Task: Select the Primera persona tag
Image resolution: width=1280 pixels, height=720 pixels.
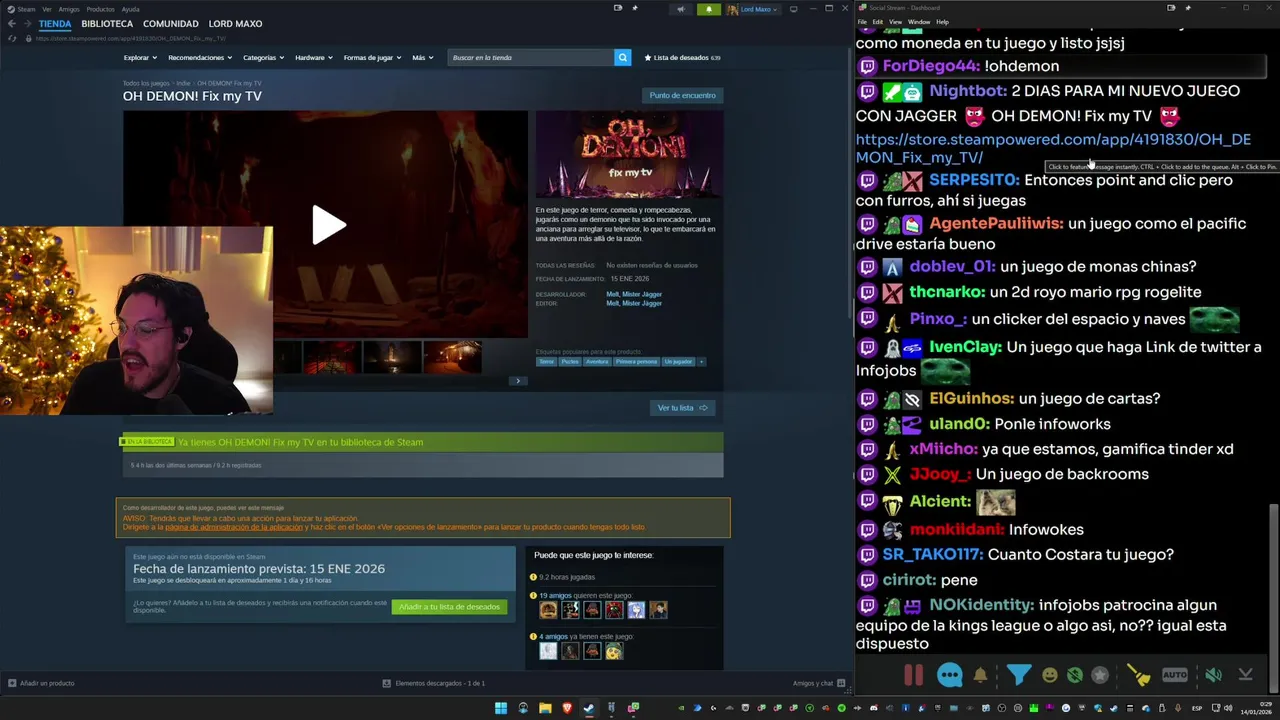Action: click(x=636, y=361)
